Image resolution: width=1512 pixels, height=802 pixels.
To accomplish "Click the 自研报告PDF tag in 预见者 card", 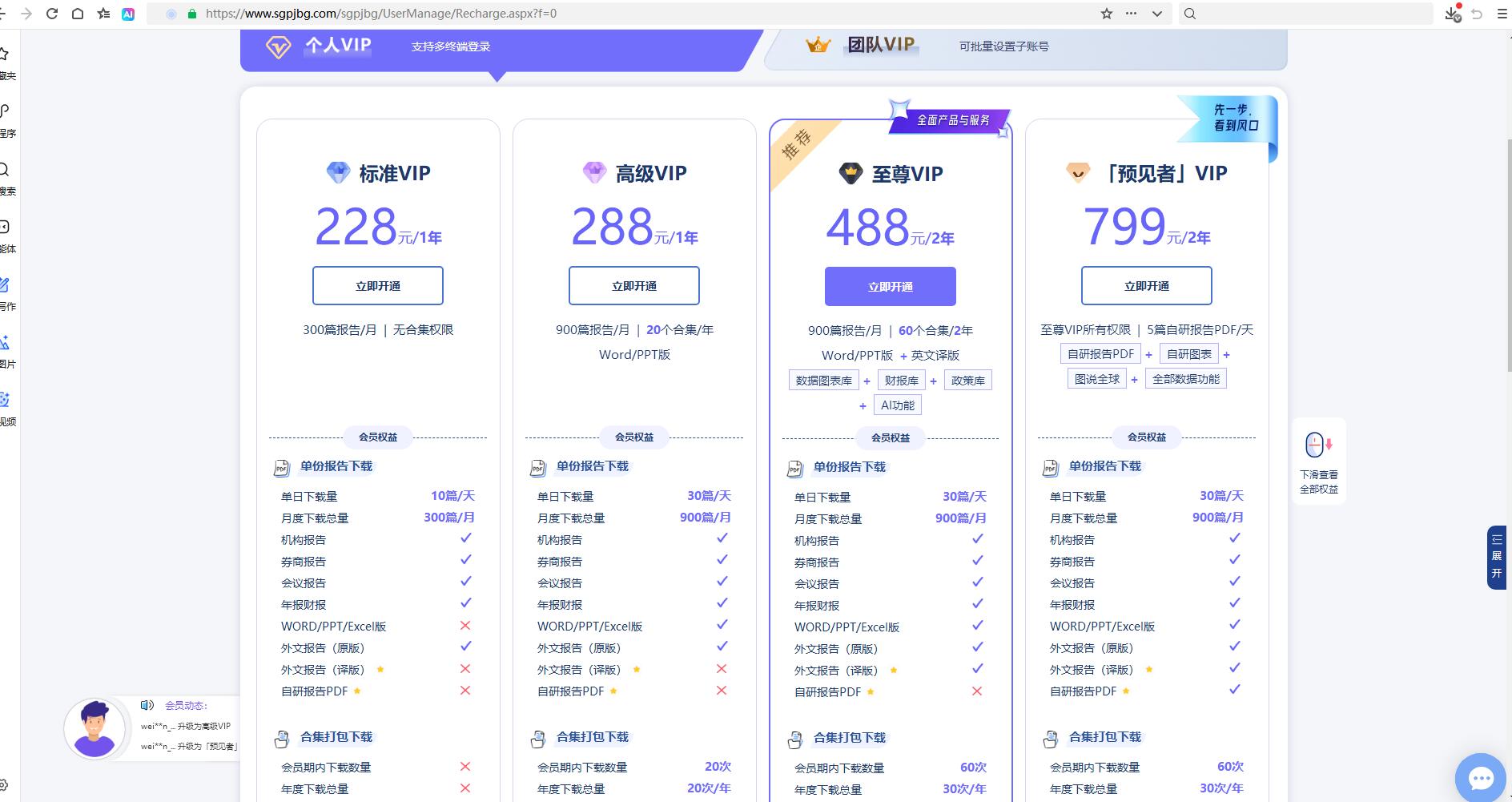I will (x=1101, y=354).
